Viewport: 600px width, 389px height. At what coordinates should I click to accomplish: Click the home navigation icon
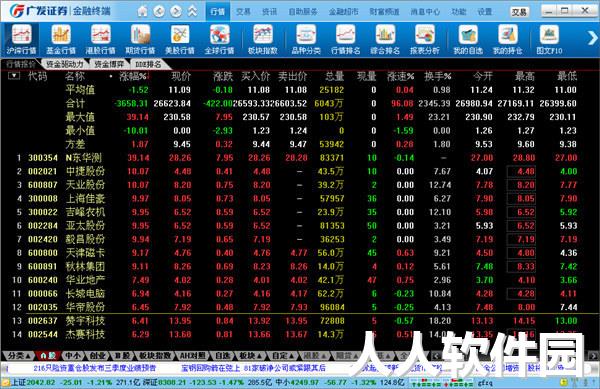pos(142,11)
